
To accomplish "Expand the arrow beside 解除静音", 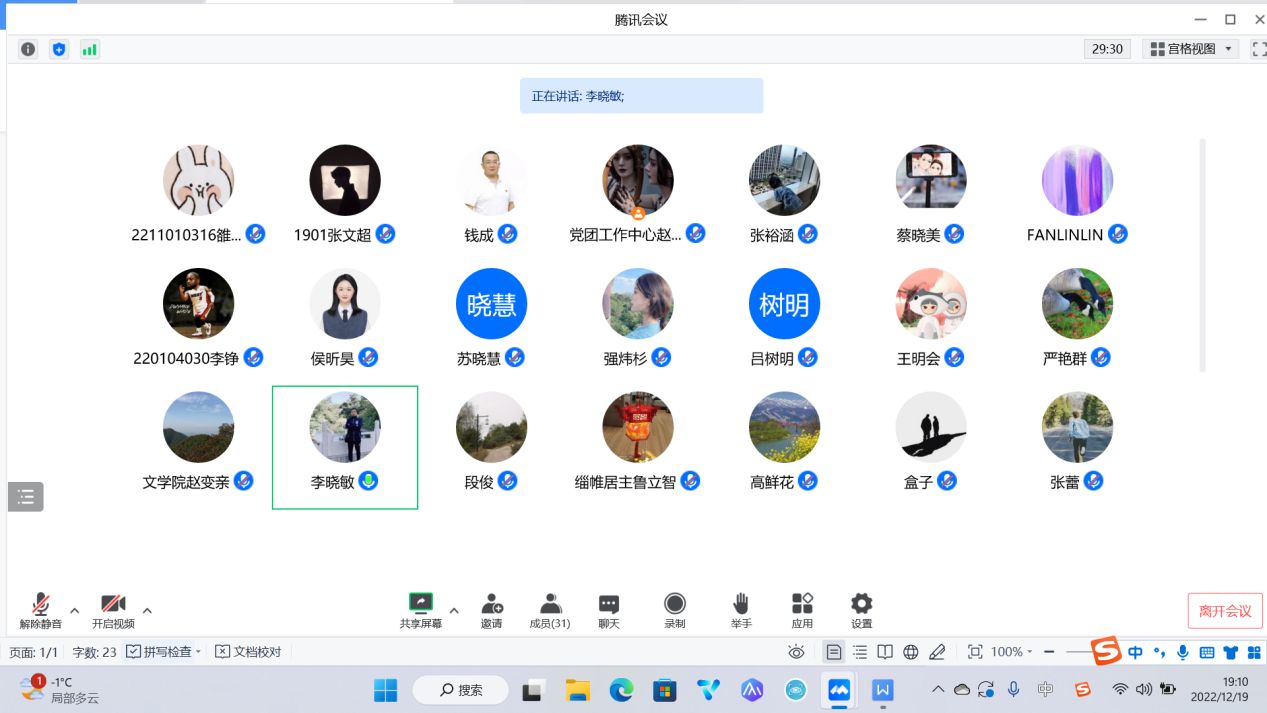I will (x=74, y=610).
